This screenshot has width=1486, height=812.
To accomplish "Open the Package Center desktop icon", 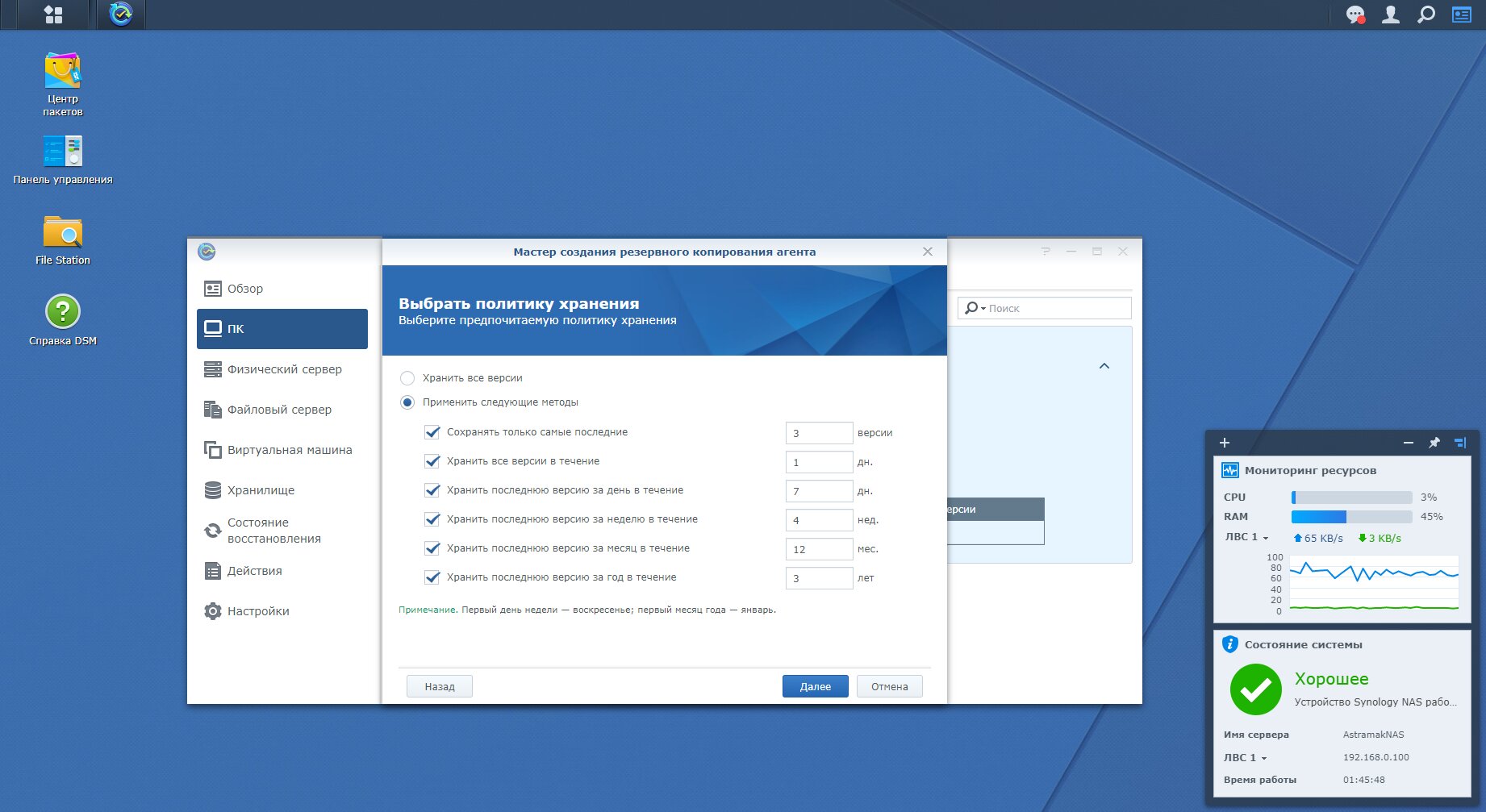I will point(63,84).
